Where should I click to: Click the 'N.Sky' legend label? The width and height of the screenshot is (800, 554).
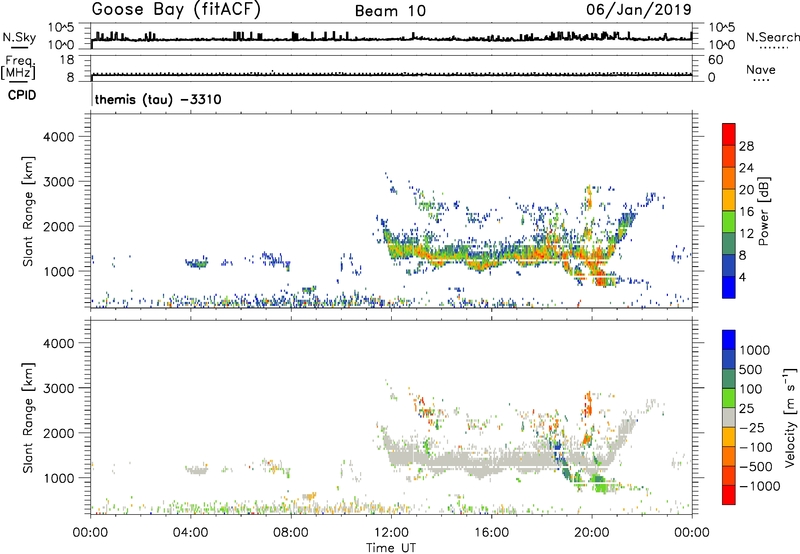pos(19,37)
